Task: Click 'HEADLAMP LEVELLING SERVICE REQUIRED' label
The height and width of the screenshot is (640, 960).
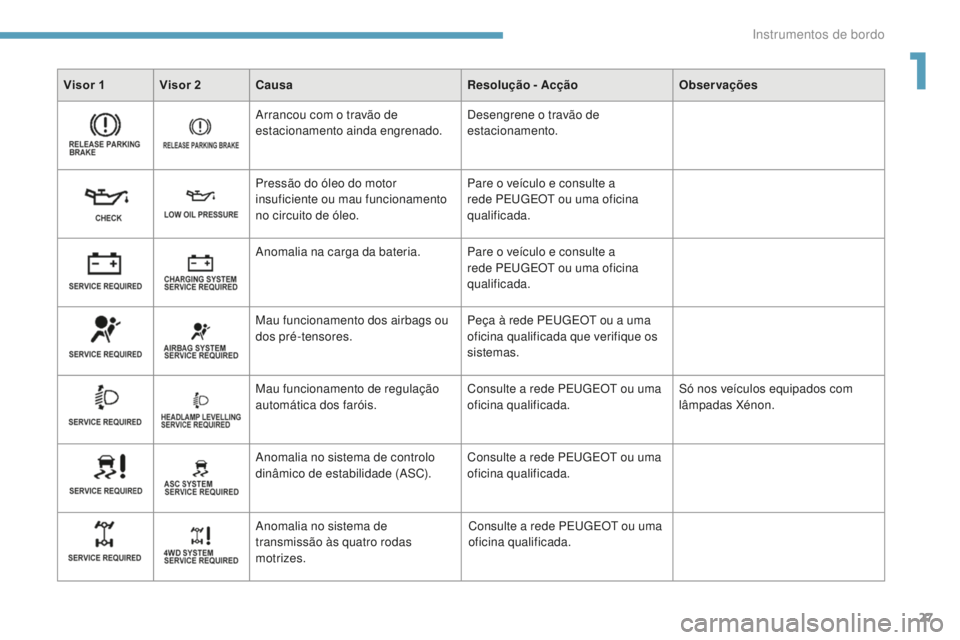Action: 201,421
